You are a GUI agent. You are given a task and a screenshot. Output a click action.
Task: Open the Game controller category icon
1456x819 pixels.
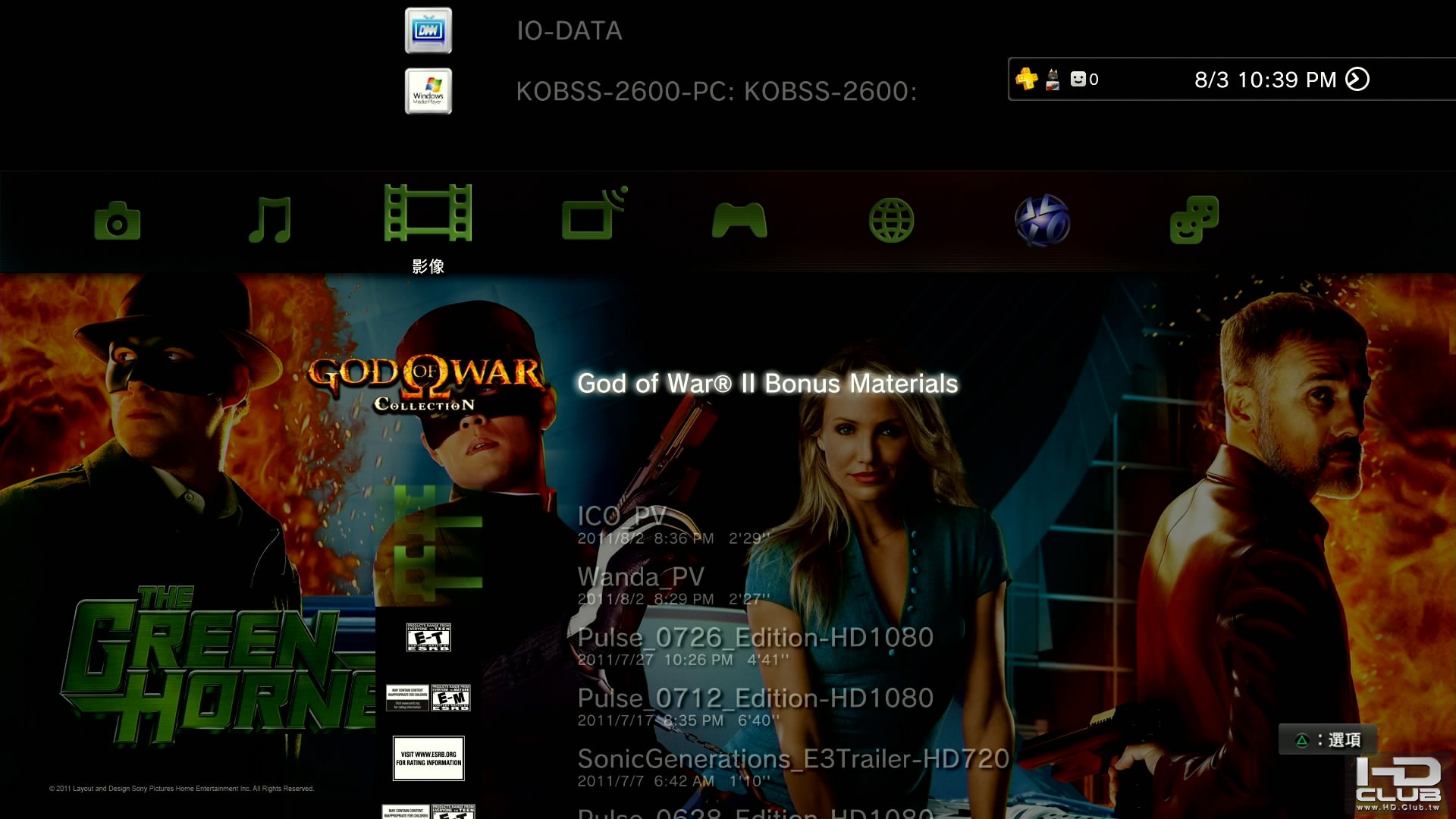(739, 220)
